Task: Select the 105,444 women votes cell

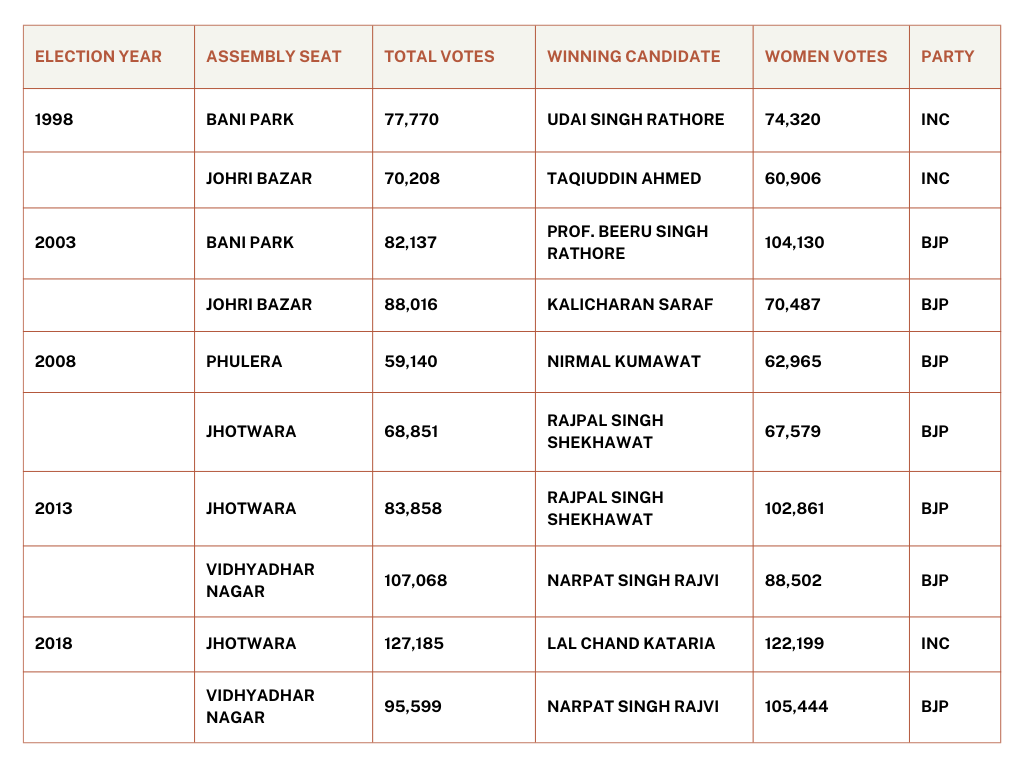Action: (831, 707)
